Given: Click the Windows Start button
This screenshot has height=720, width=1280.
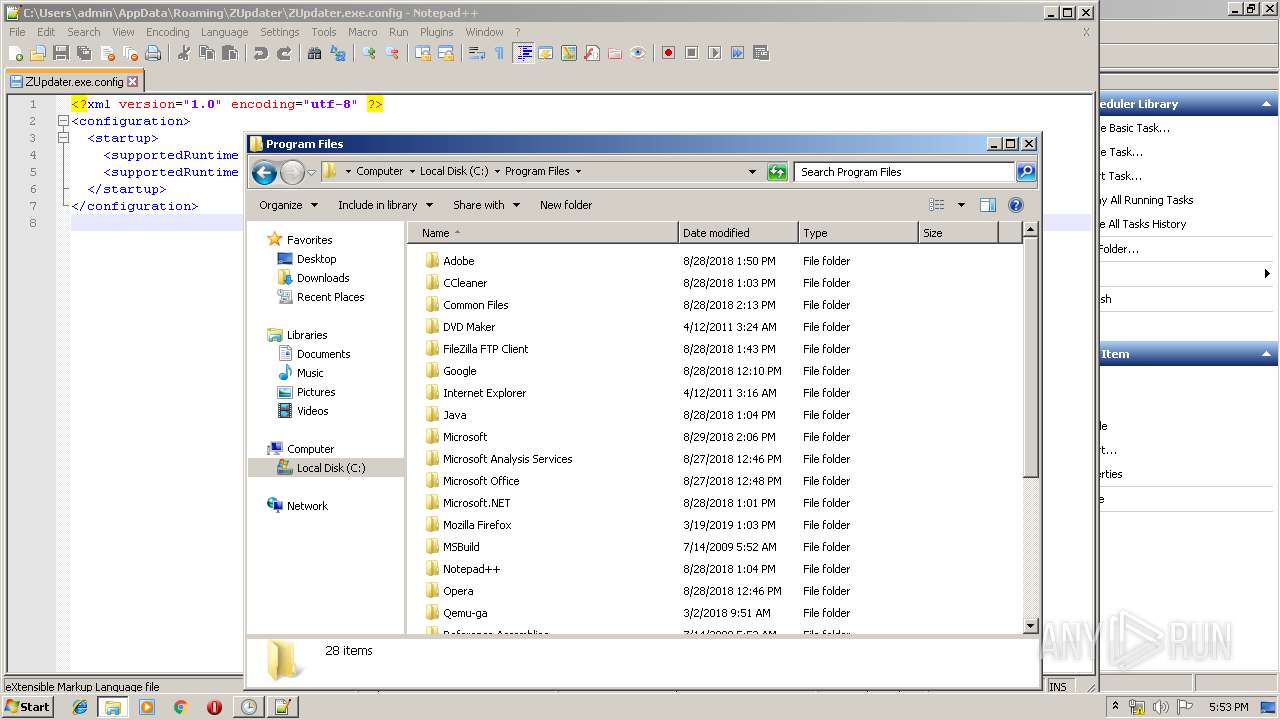Looking at the screenshot, I should click(x=28, y=706).
